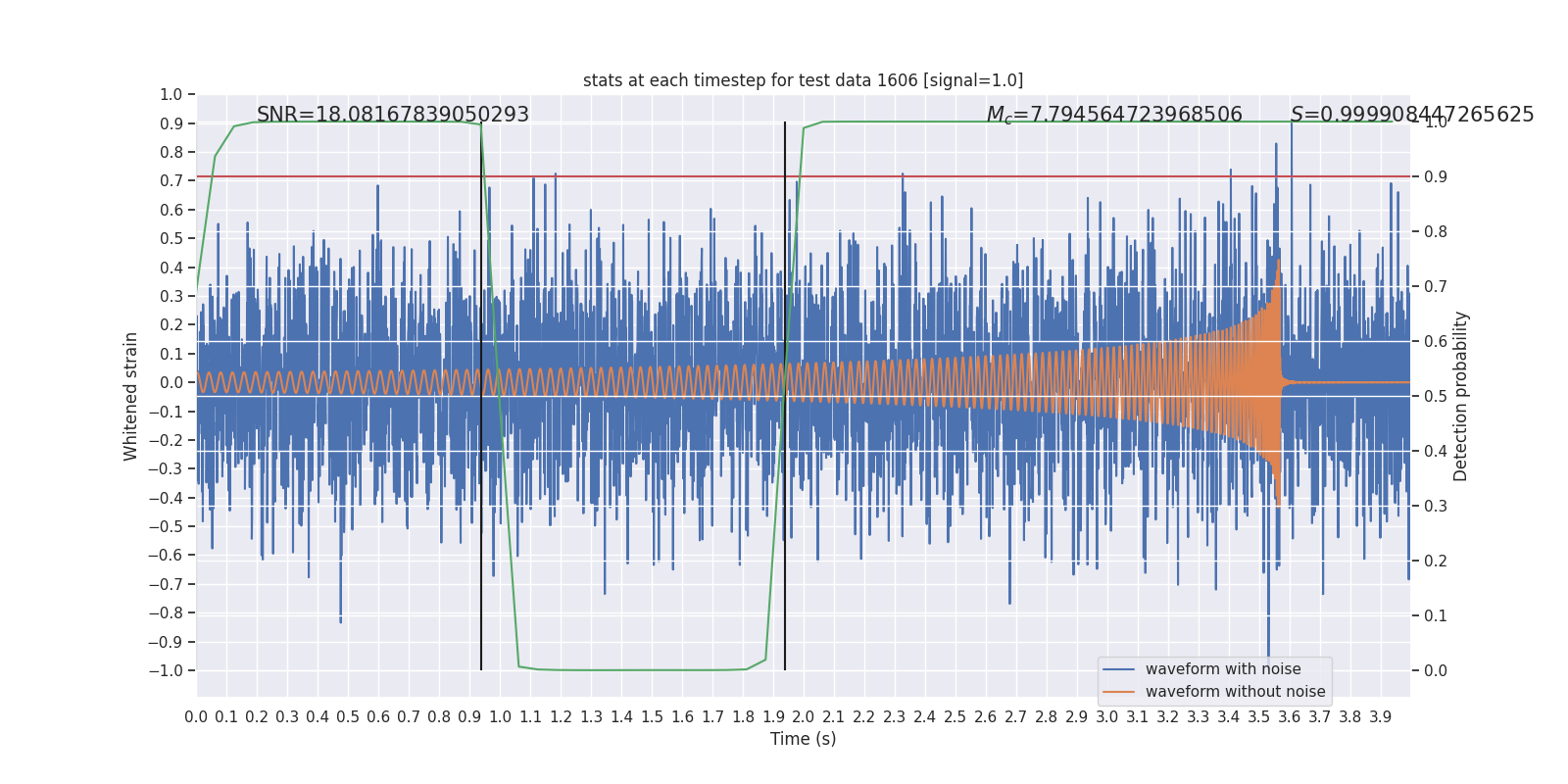Image resolution: width=1568 pixels, height=784 pixels.
Task: Click the plot title mentioning test data 1606
Action: 803,80
